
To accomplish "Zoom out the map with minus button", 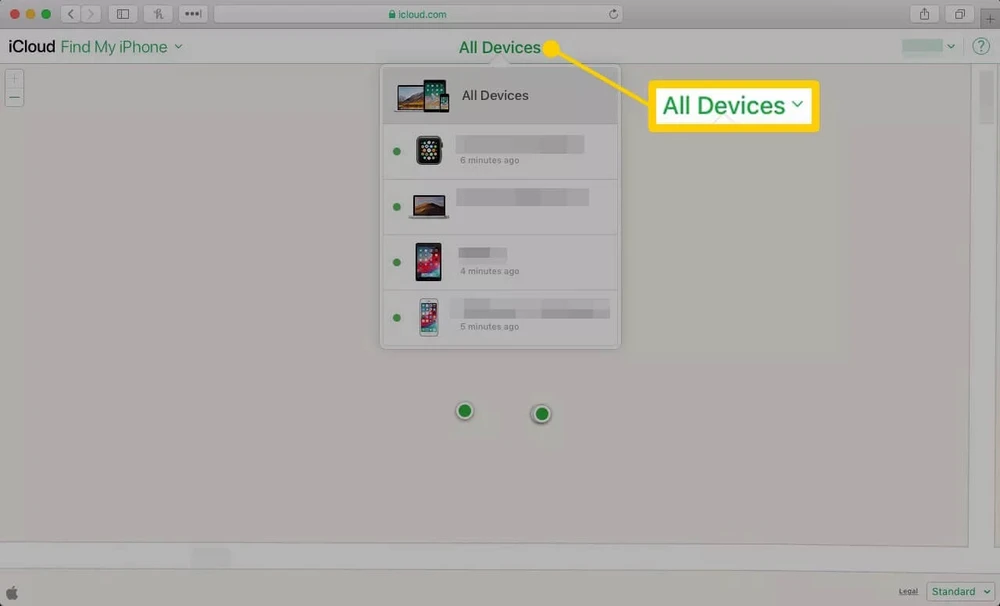I will coord(14,97).
